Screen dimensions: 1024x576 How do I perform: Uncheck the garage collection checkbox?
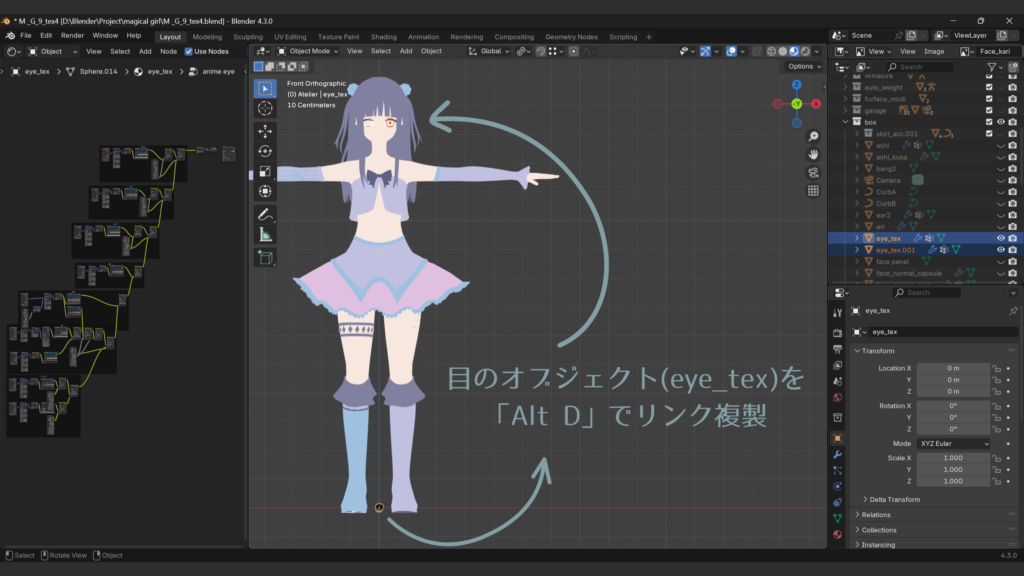point(989,111)
